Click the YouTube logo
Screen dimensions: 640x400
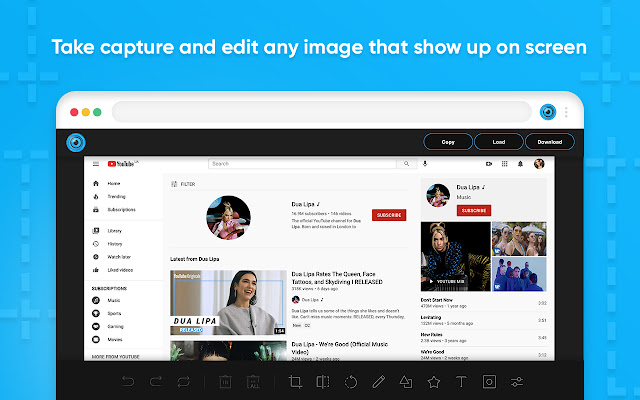coord(123,164)
